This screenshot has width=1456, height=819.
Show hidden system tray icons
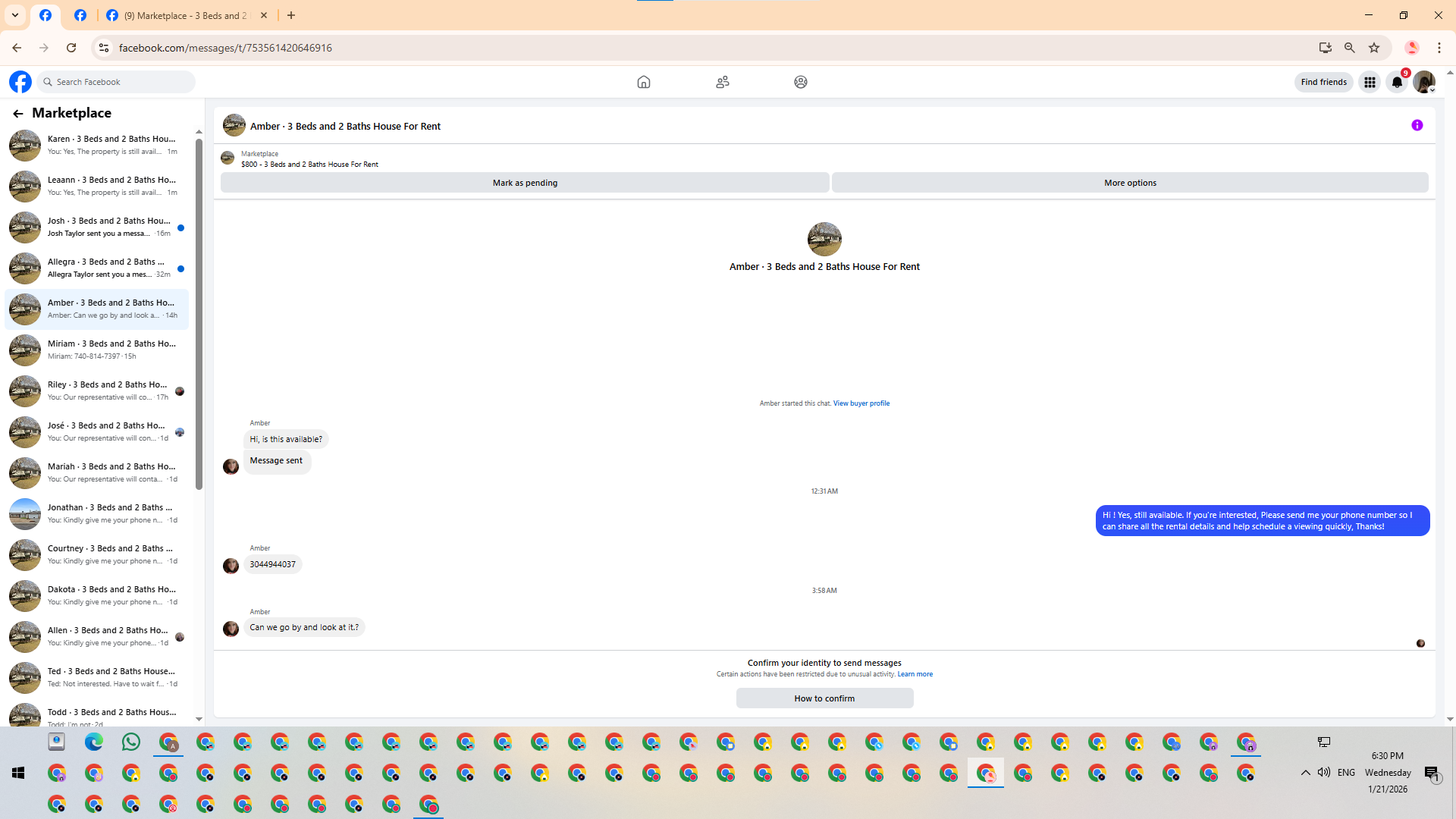click(x=1305, y=773)
